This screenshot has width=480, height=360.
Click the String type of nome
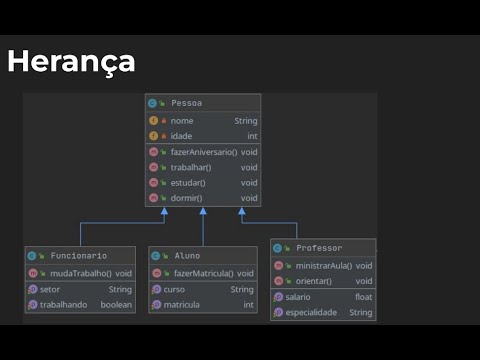point(246,121)
